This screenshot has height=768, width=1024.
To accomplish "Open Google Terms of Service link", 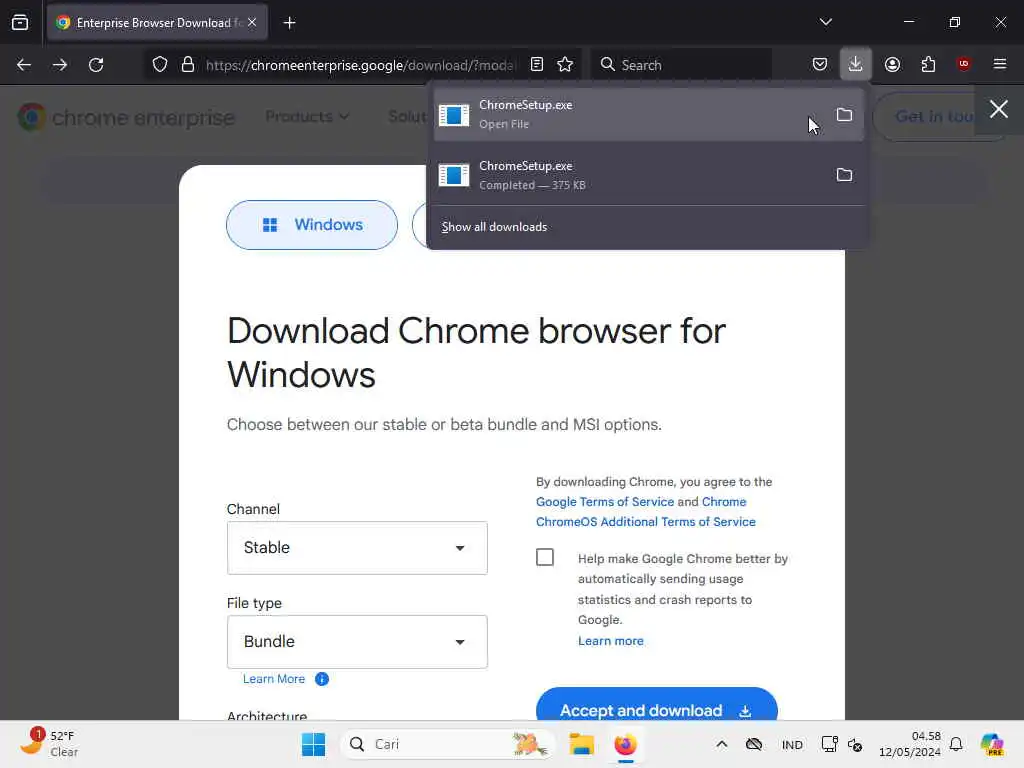I will [x=605, y=502].
